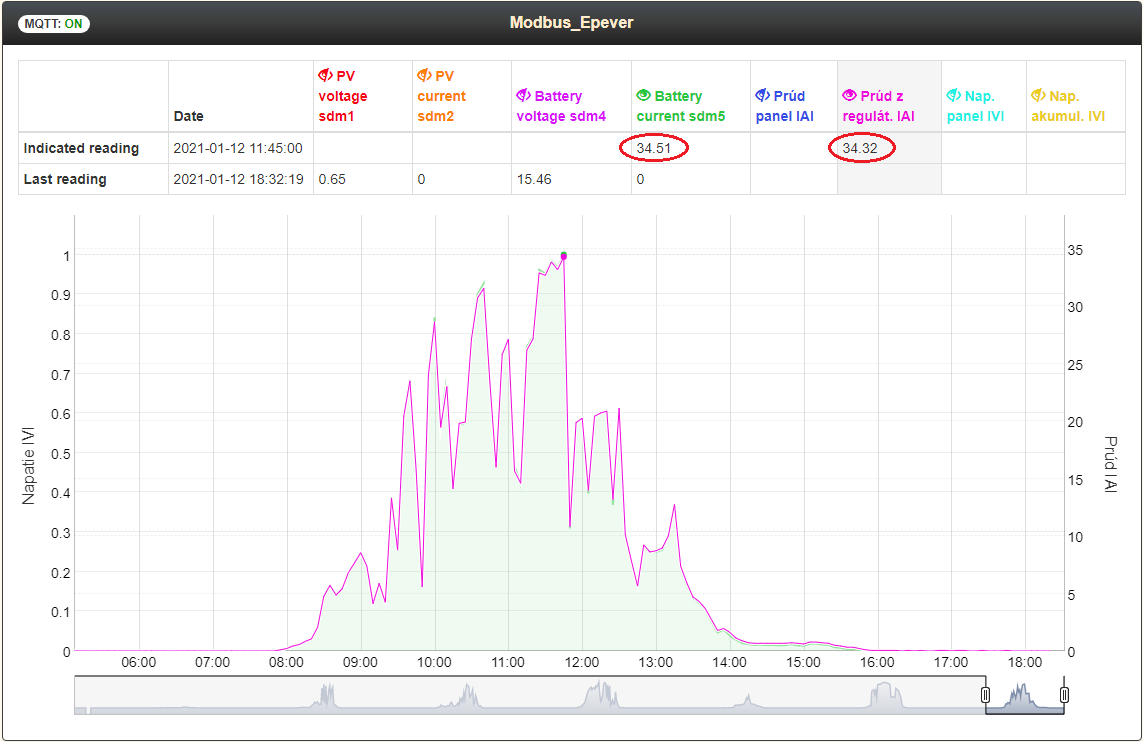The image size is (1145, 744).
Task: Select indicated date 2021-01-12 11:45:00
Action: (x=238, y=148)
